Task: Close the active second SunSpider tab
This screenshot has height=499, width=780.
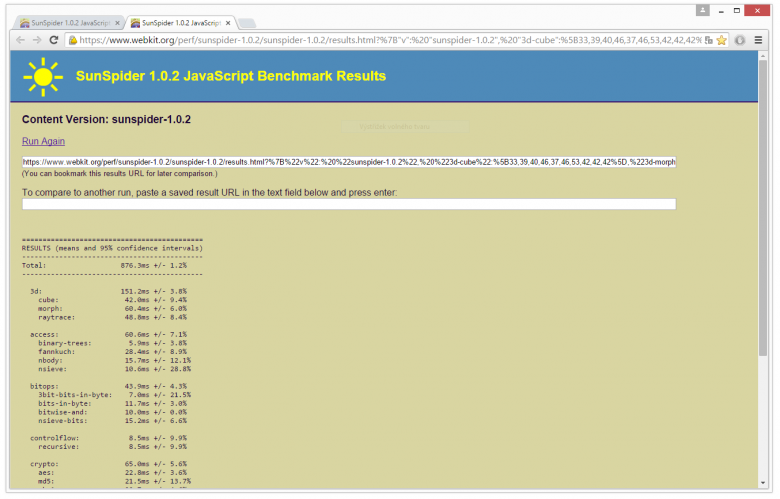Action: 228,23
